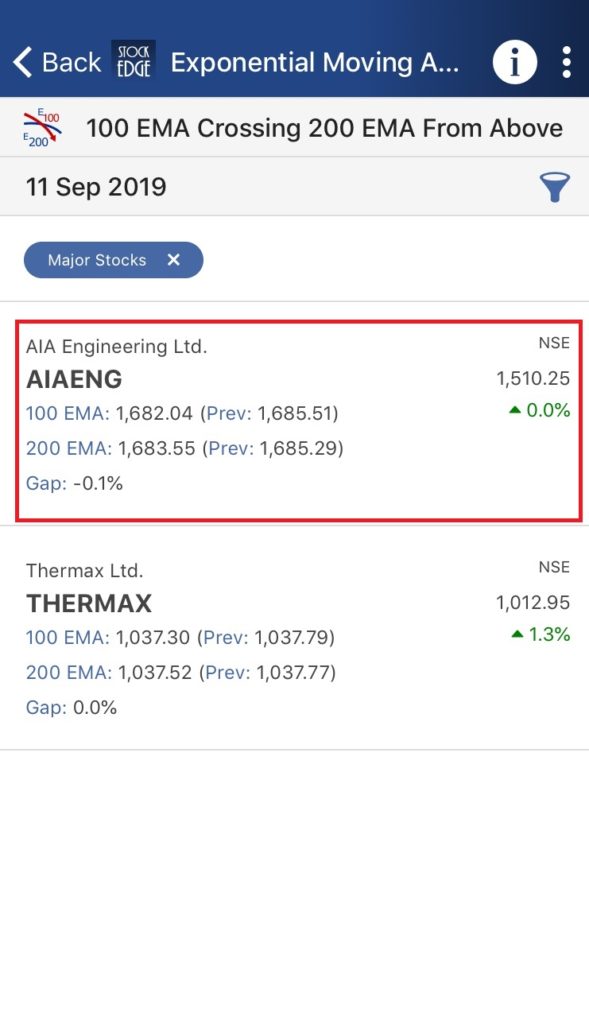Screen dimensions: 589x1024
Task: Toggle the Major Stocks filter
Action: 97,260
